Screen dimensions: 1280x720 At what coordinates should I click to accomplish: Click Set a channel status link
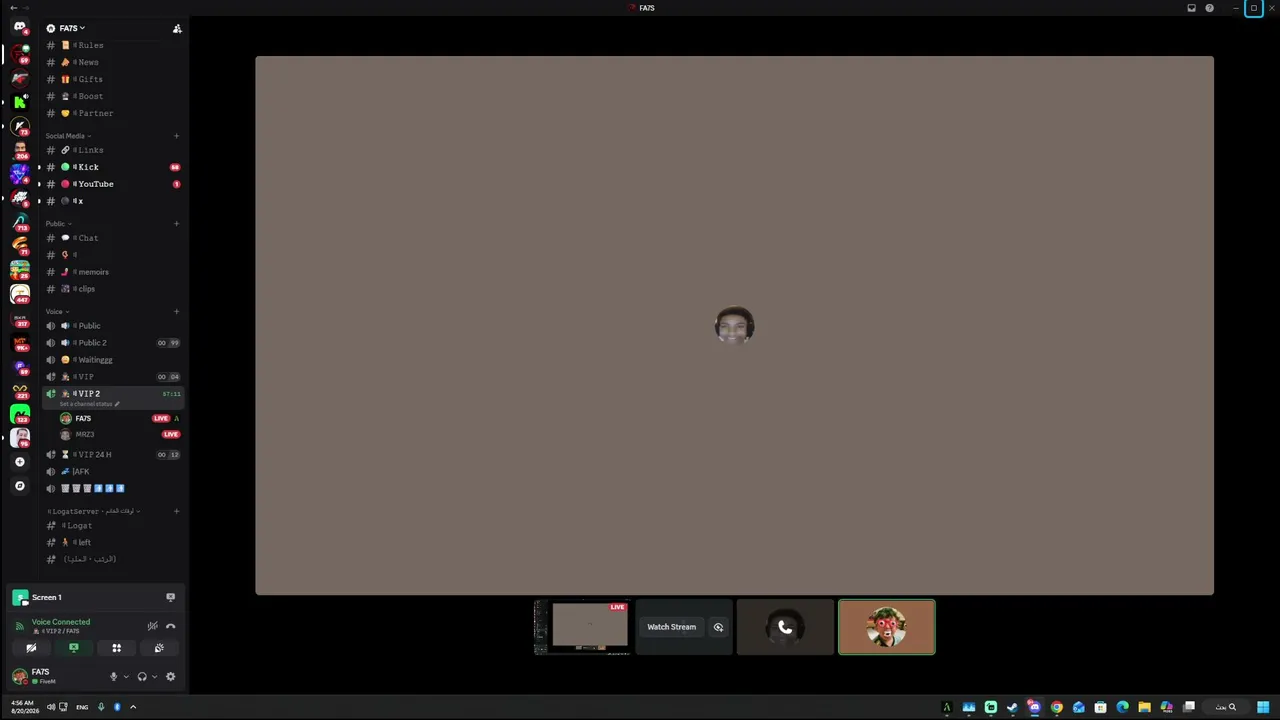(x=89, y=404)
